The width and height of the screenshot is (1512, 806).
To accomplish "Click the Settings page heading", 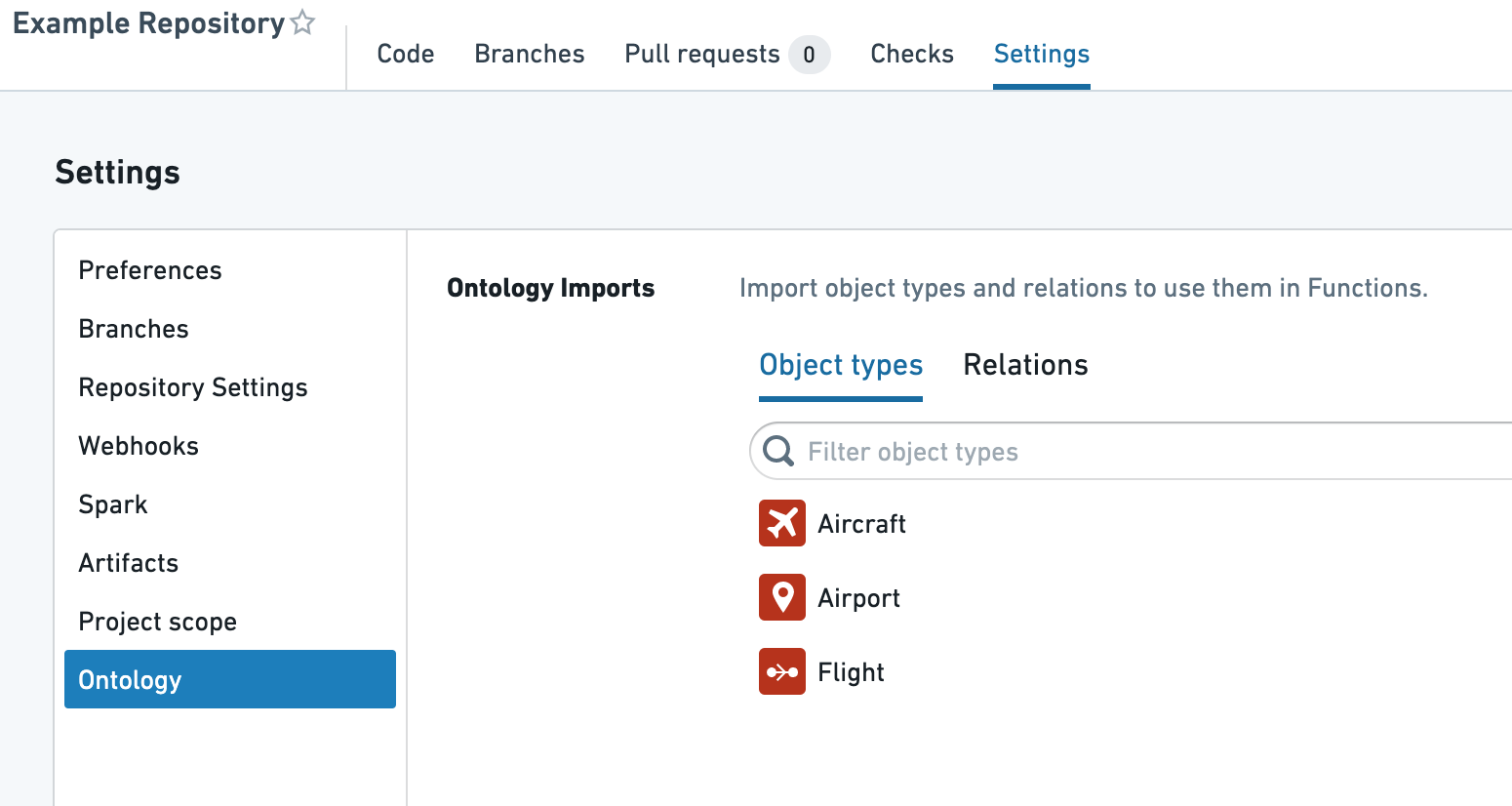I will pos(117,172).
